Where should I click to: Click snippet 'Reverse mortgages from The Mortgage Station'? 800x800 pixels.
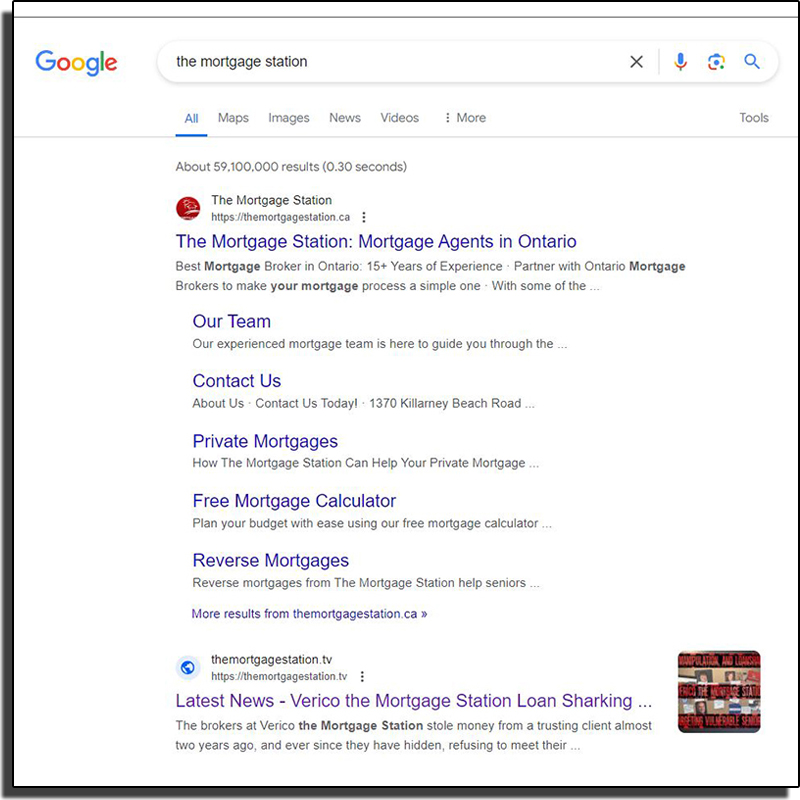tap(366, 583)
